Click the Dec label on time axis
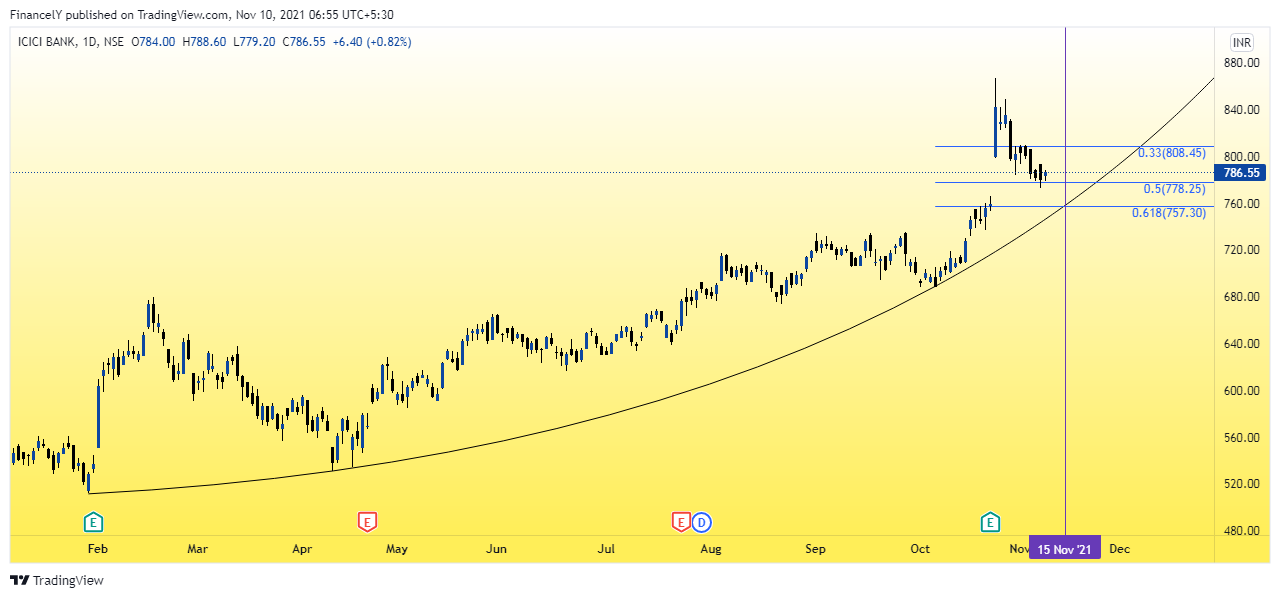The image size is (1280, 598). point(1120,549)
